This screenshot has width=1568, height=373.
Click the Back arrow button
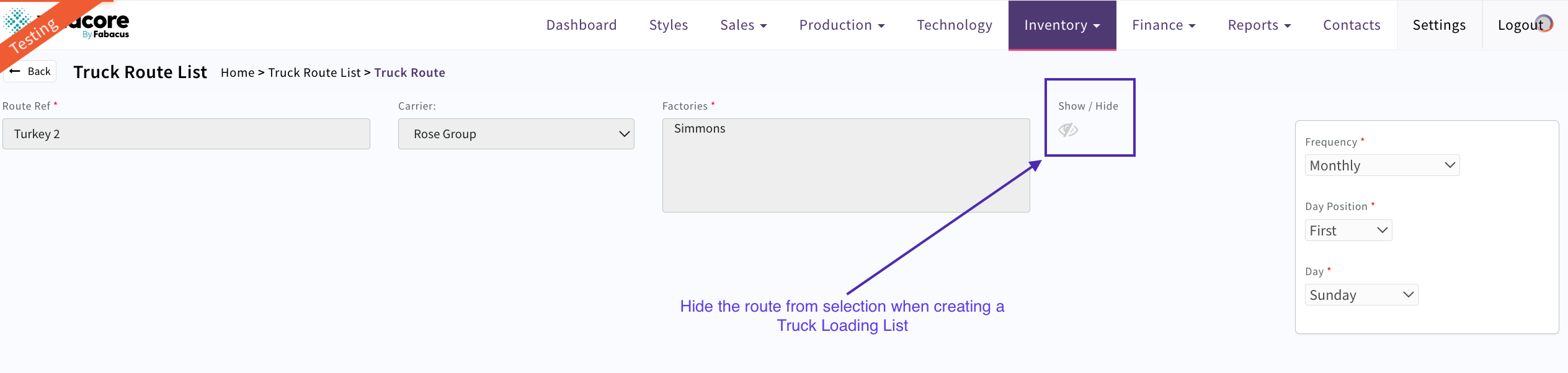(30, 71)
